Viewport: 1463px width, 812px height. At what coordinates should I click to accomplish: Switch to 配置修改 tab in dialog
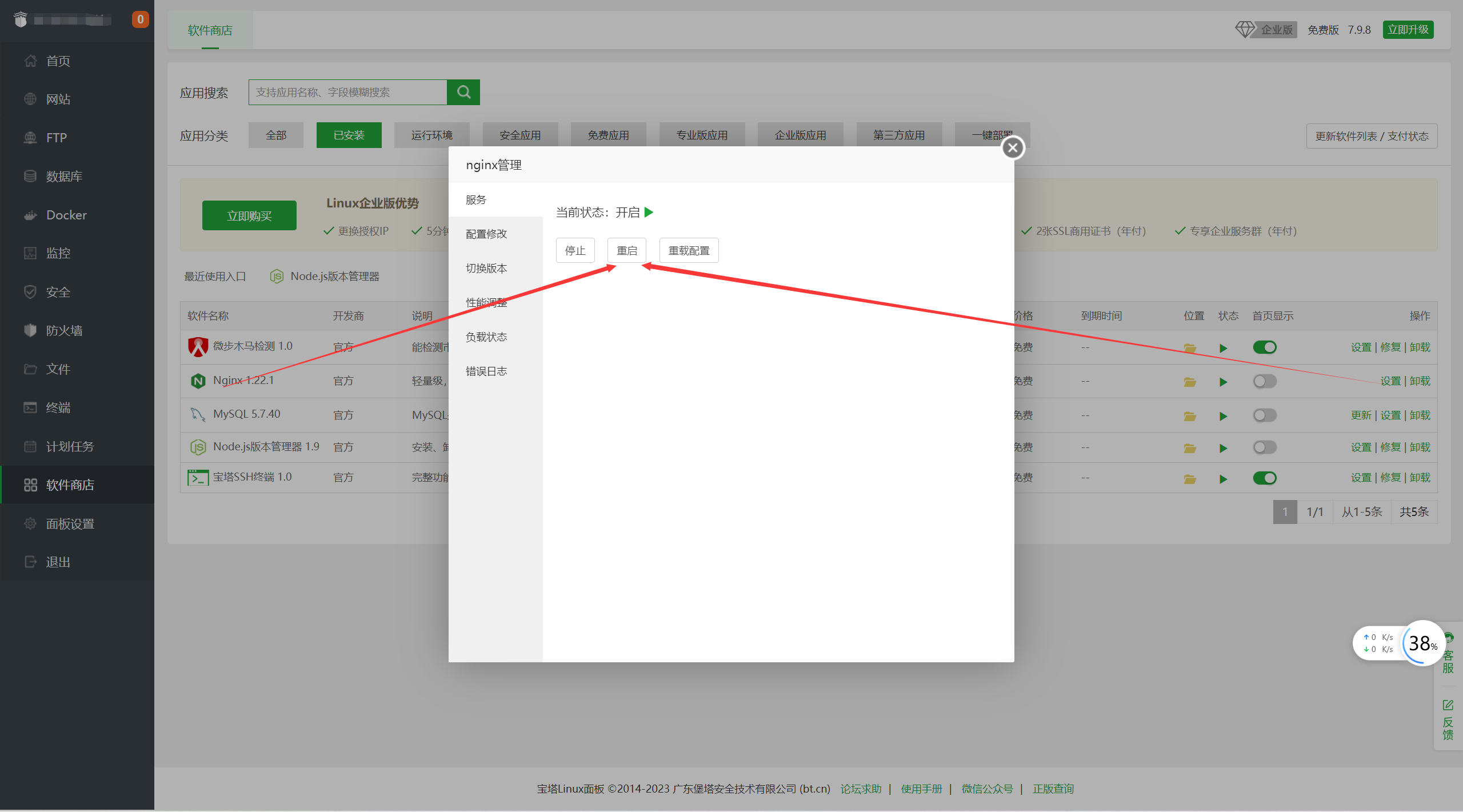[486, 234]
